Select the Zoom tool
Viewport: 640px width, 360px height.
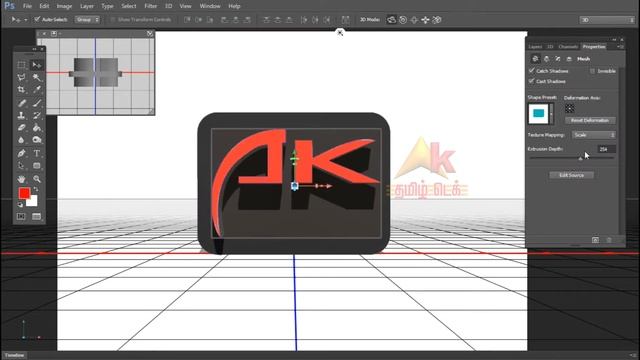pos(37,179)
